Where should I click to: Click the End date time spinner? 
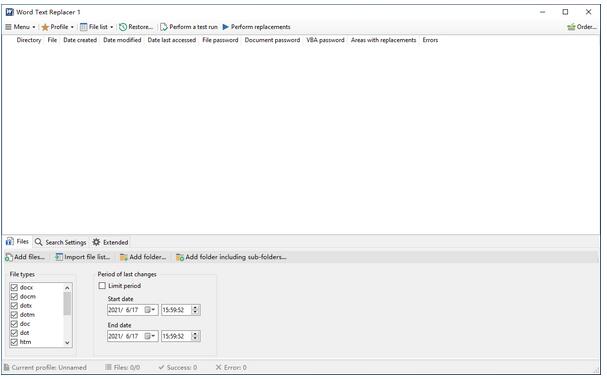[x=195, y=336]
